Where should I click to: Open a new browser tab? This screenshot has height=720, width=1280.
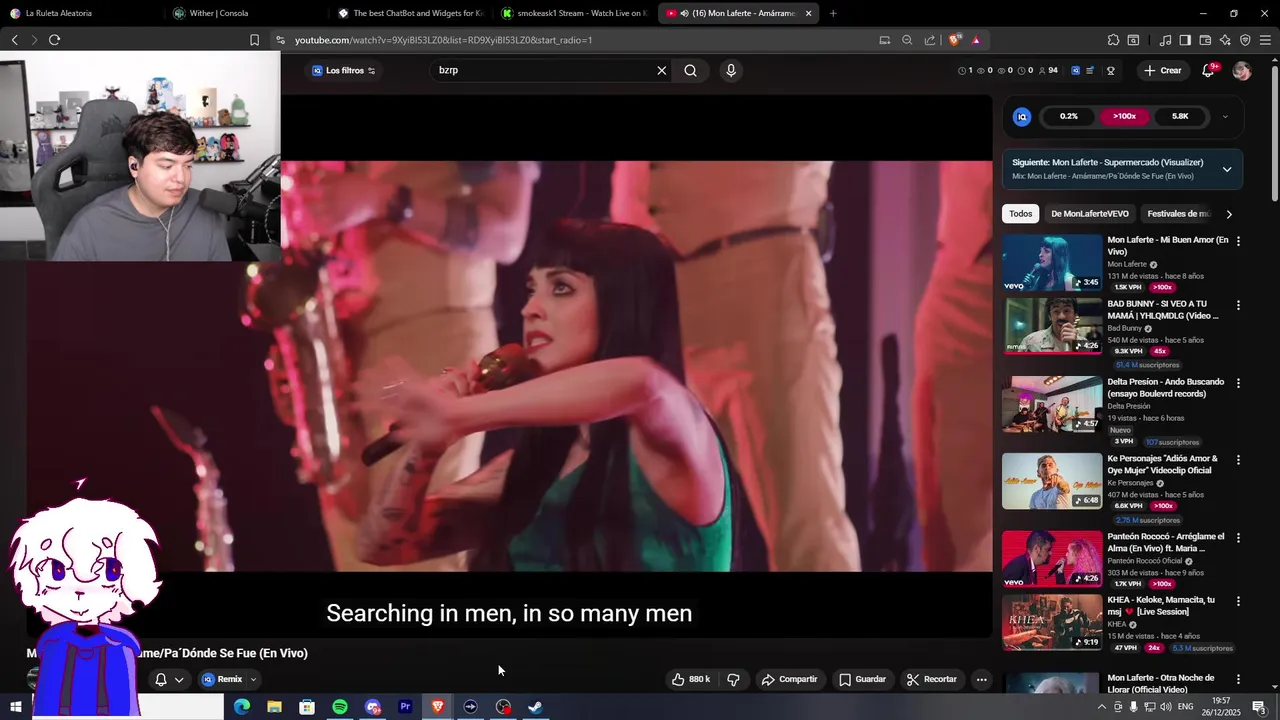pyautogui.click(x=833, y=13)
